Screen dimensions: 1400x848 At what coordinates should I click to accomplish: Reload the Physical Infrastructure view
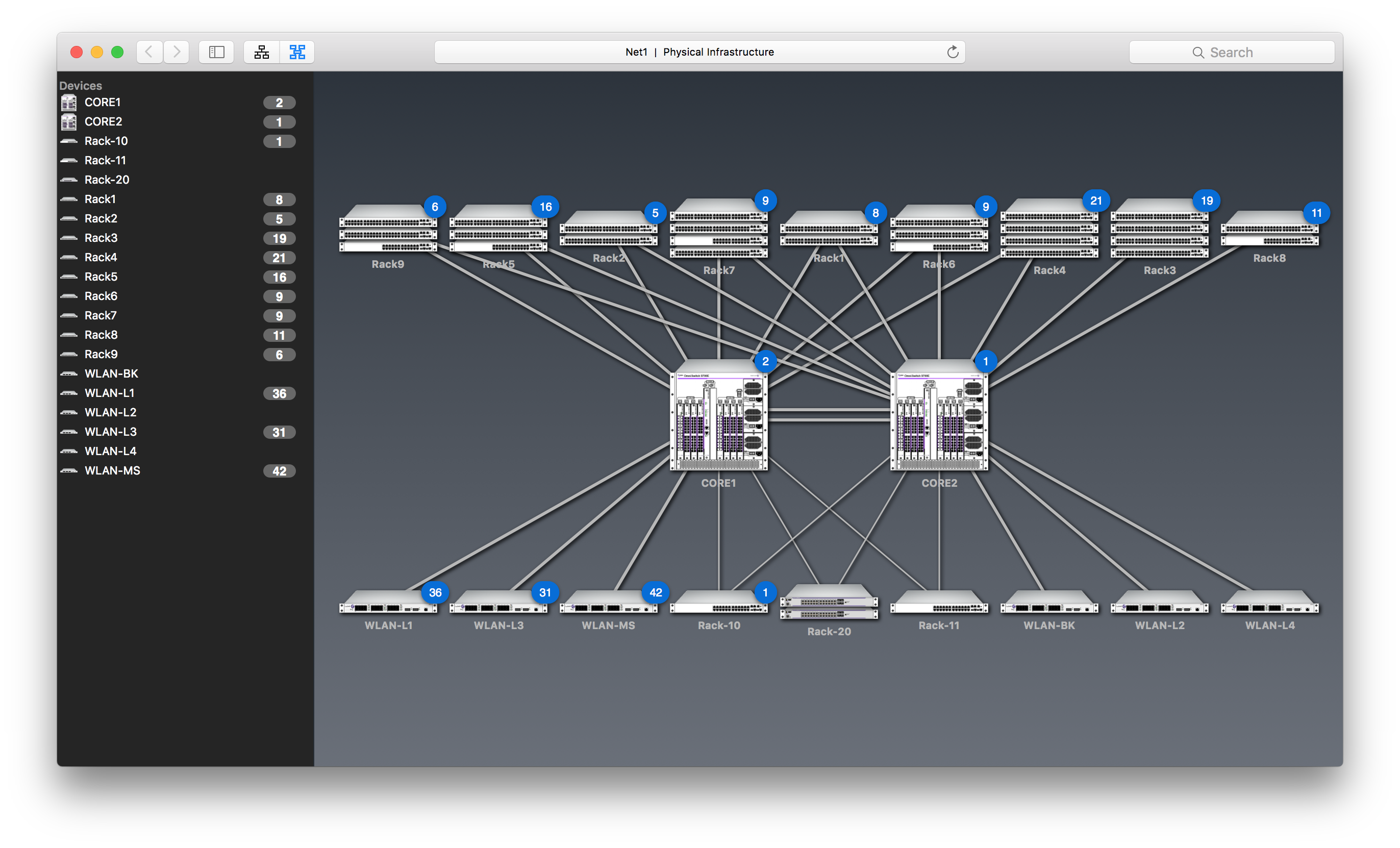(952, 52)
